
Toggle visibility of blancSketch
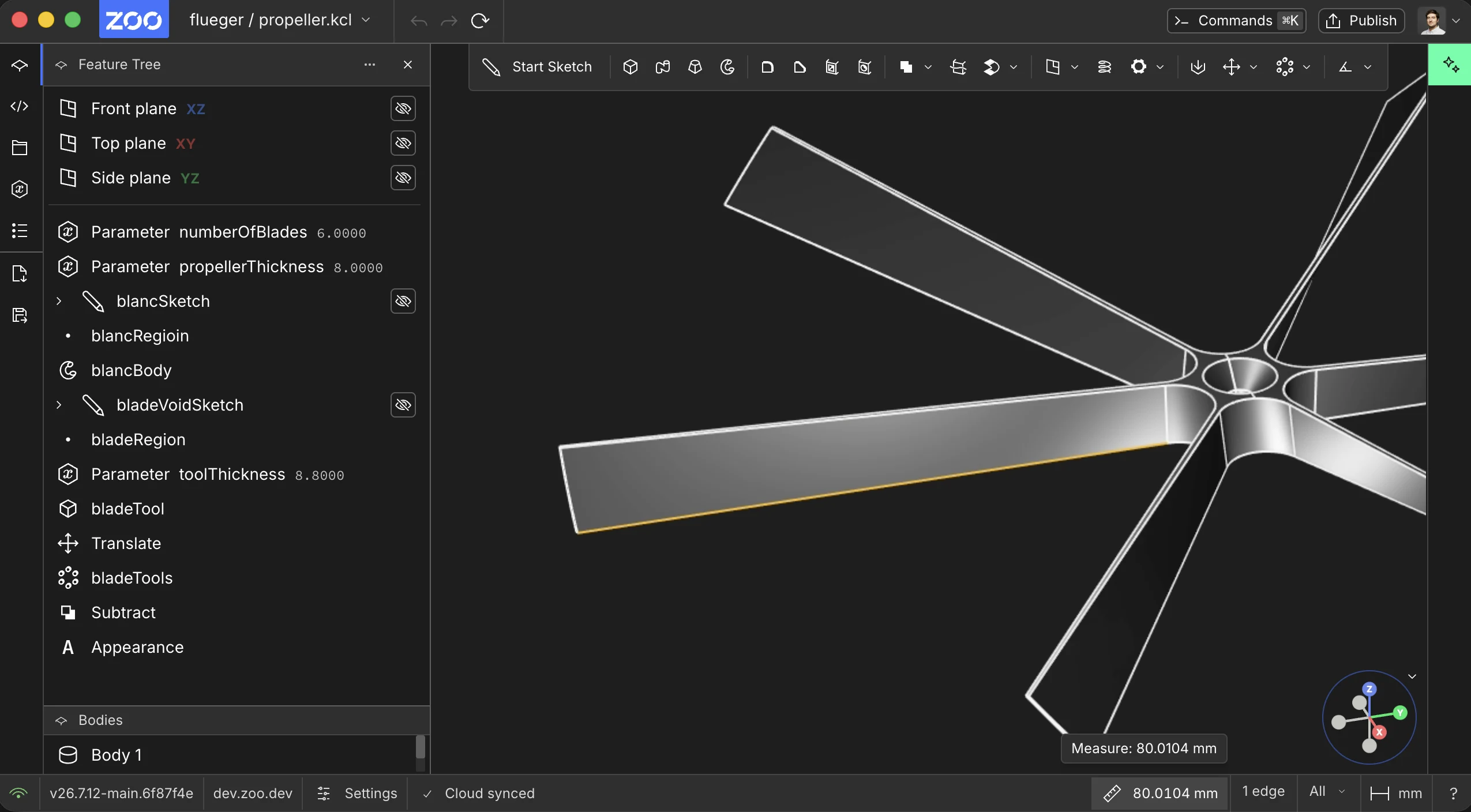point(403,301)
